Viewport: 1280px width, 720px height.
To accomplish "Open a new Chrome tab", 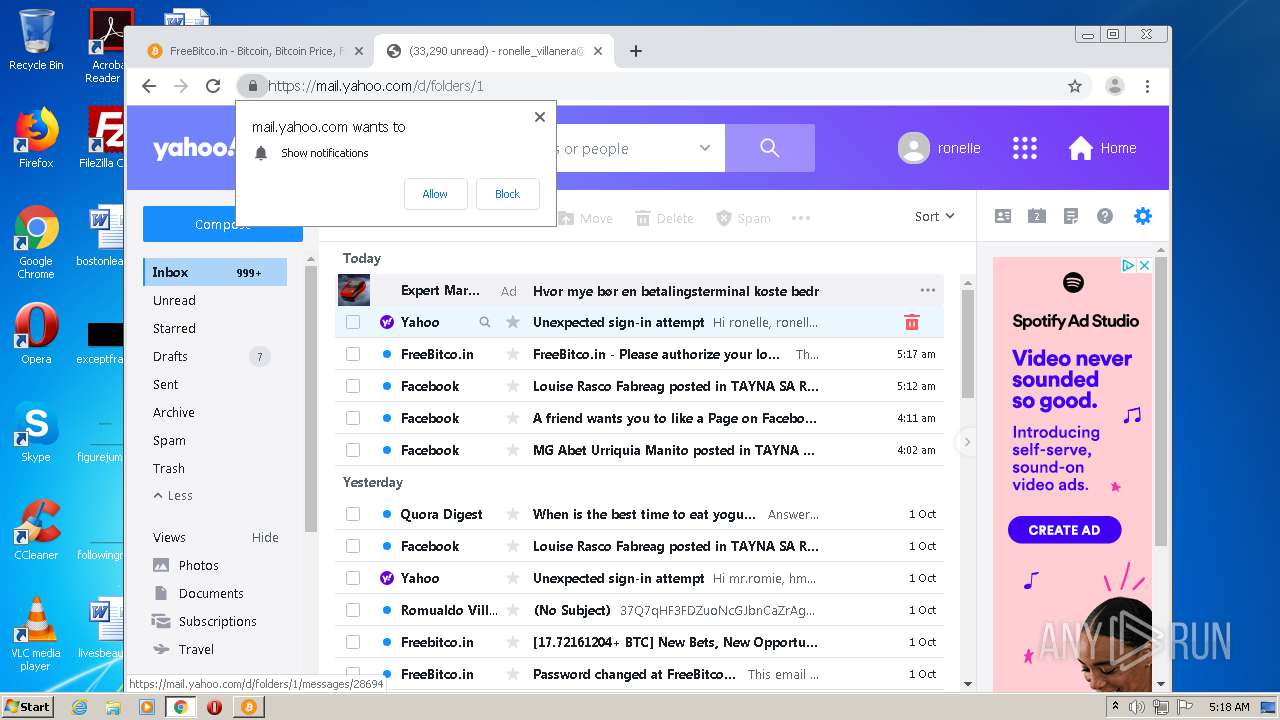I will click(636, 51).
